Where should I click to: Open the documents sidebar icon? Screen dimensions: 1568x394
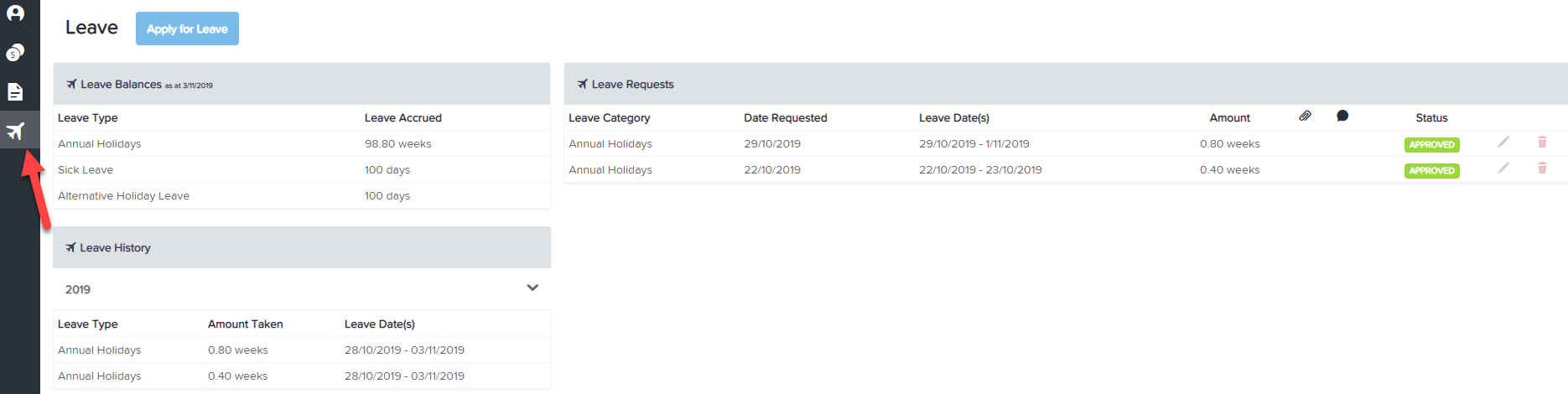tap(15, 91)
